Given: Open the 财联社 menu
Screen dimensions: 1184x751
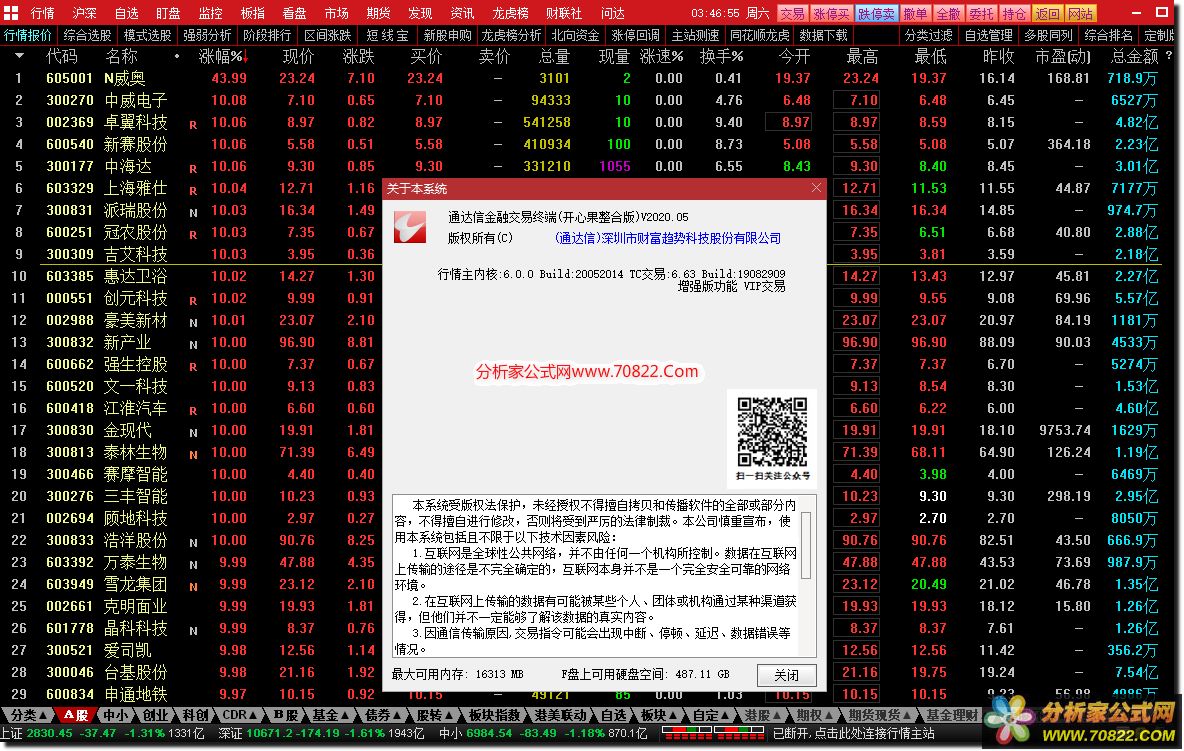Looking at the screenshot, I should [x=563, y=13].
